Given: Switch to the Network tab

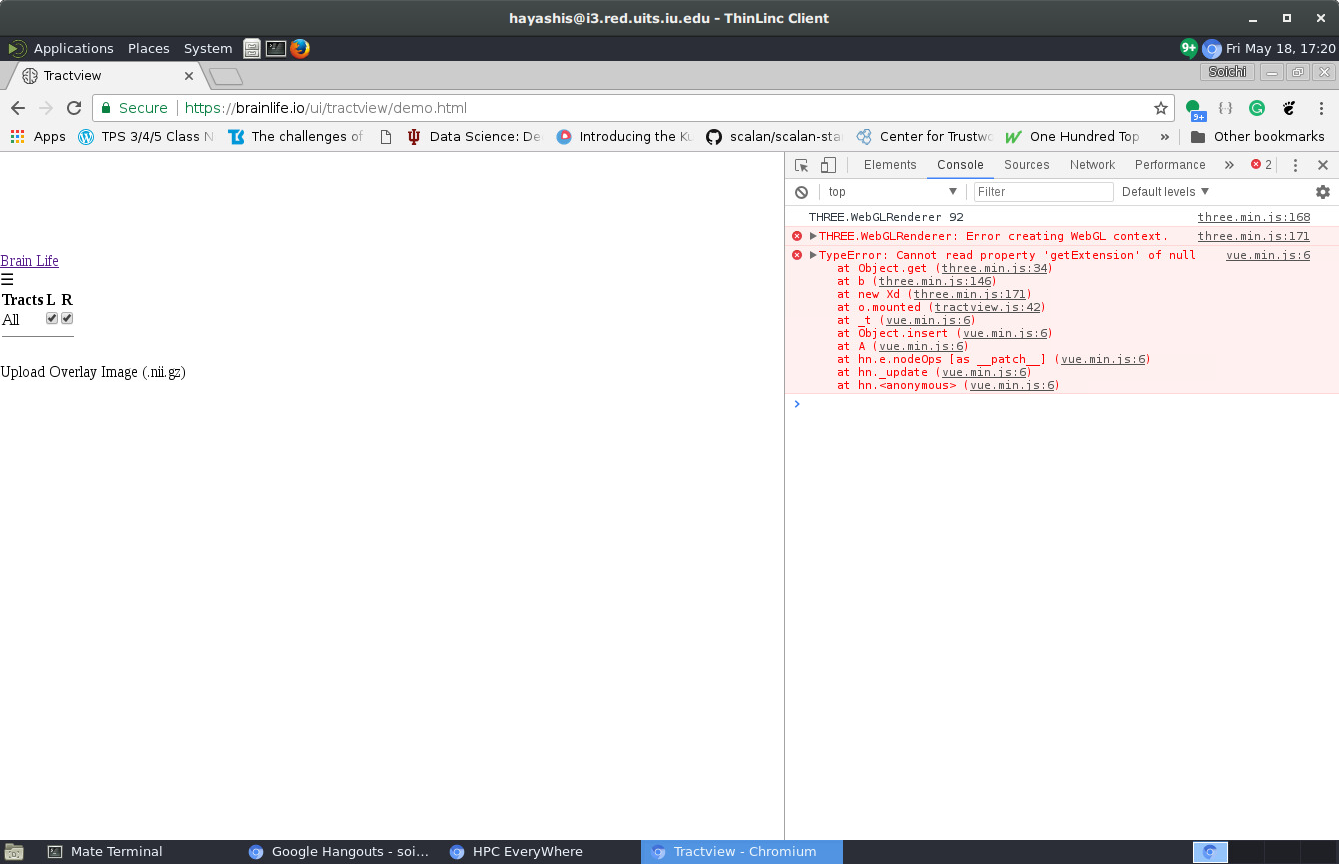Looking at the screenshot, I should (1092, 165).
